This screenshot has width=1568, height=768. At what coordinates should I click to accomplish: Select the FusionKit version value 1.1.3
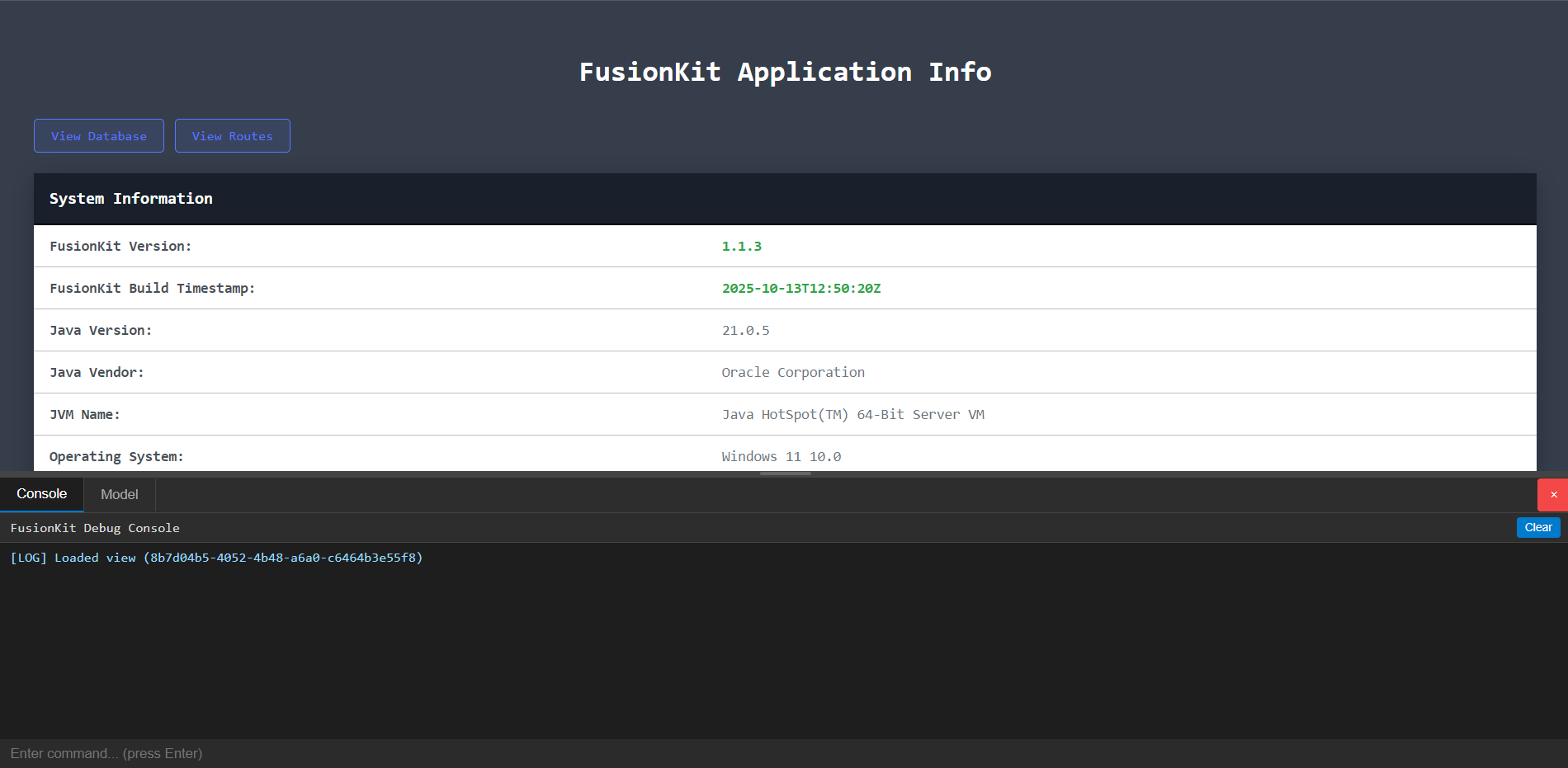[x=742, y=247]
